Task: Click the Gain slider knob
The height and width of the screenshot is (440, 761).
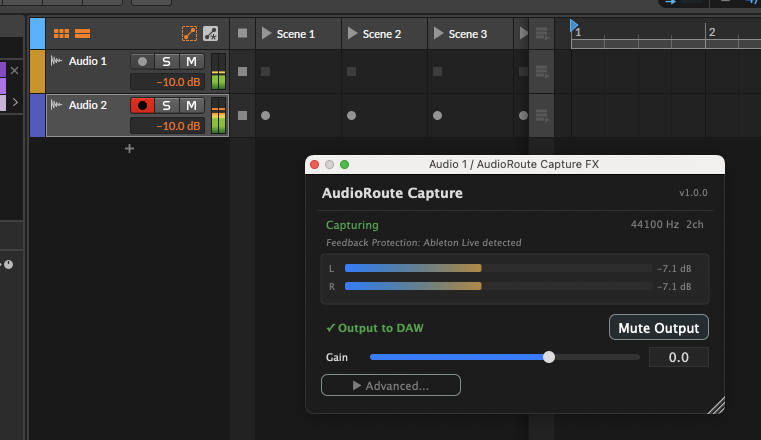Action: tap(549, 357)
